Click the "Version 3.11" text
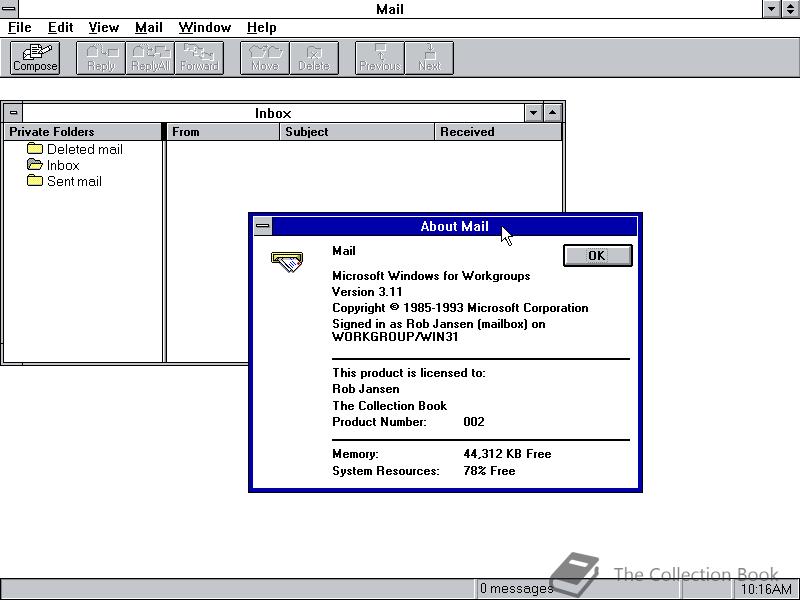Viewport: 800px width, 600px height. pos(367,292)
